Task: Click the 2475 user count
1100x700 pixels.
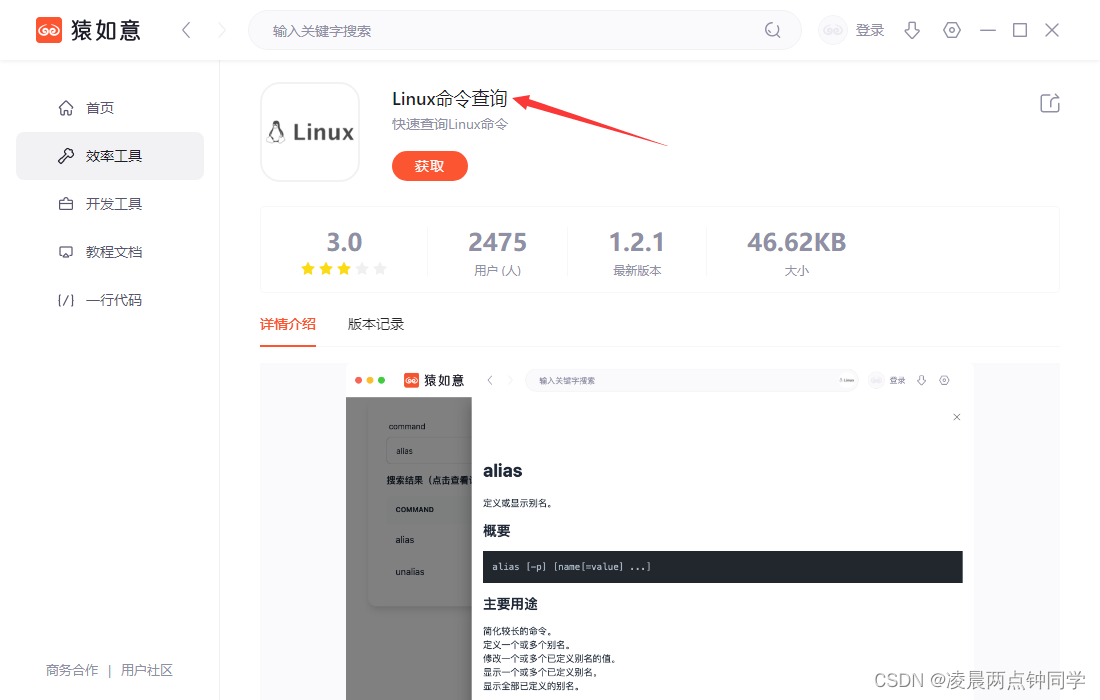Action: [x=497, y=242]
